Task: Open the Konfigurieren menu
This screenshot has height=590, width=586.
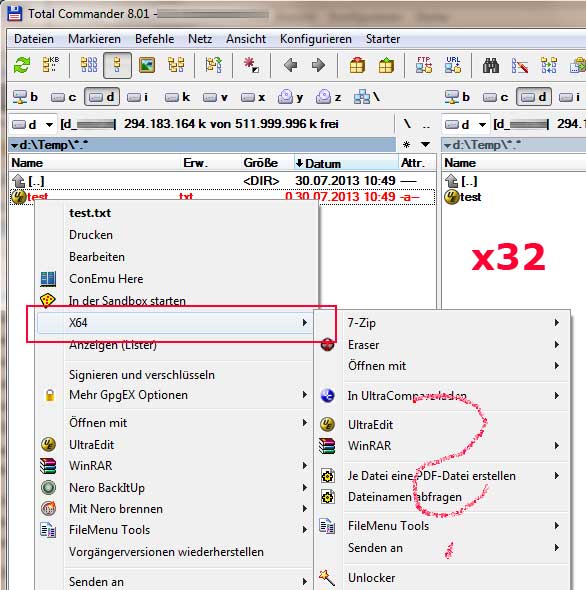Action: pyautogui.click(x=315, y=39)
